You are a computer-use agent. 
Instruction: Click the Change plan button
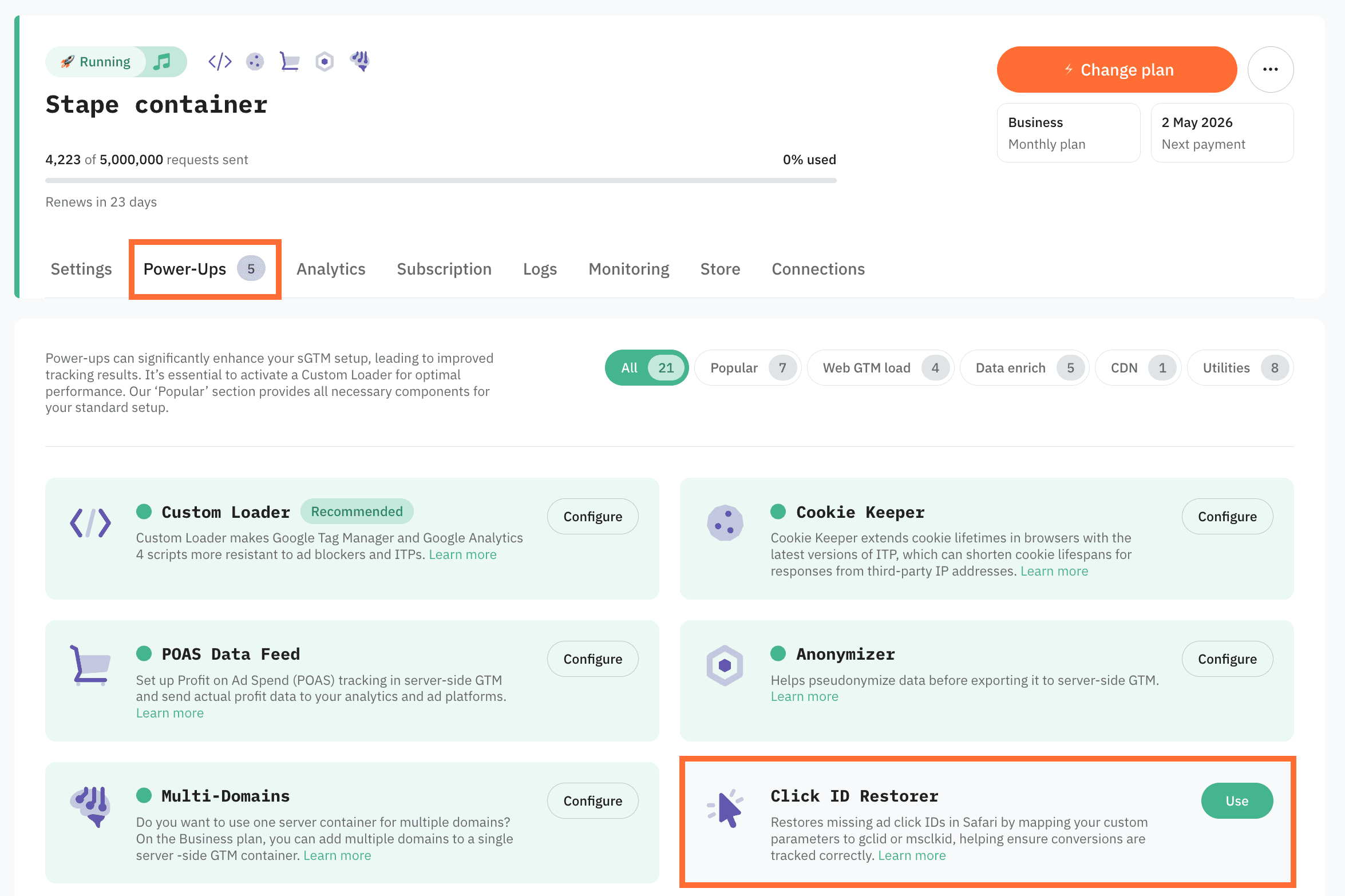1116,69
